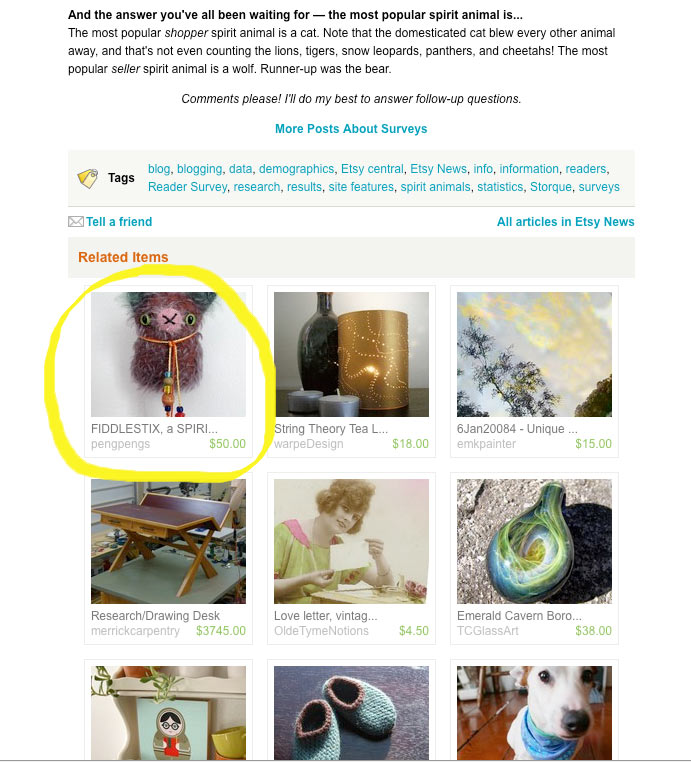This screenshot has height=762, width=691.
Task: Click the envelope icon beside Tell a friend
Action: point(76,222)
